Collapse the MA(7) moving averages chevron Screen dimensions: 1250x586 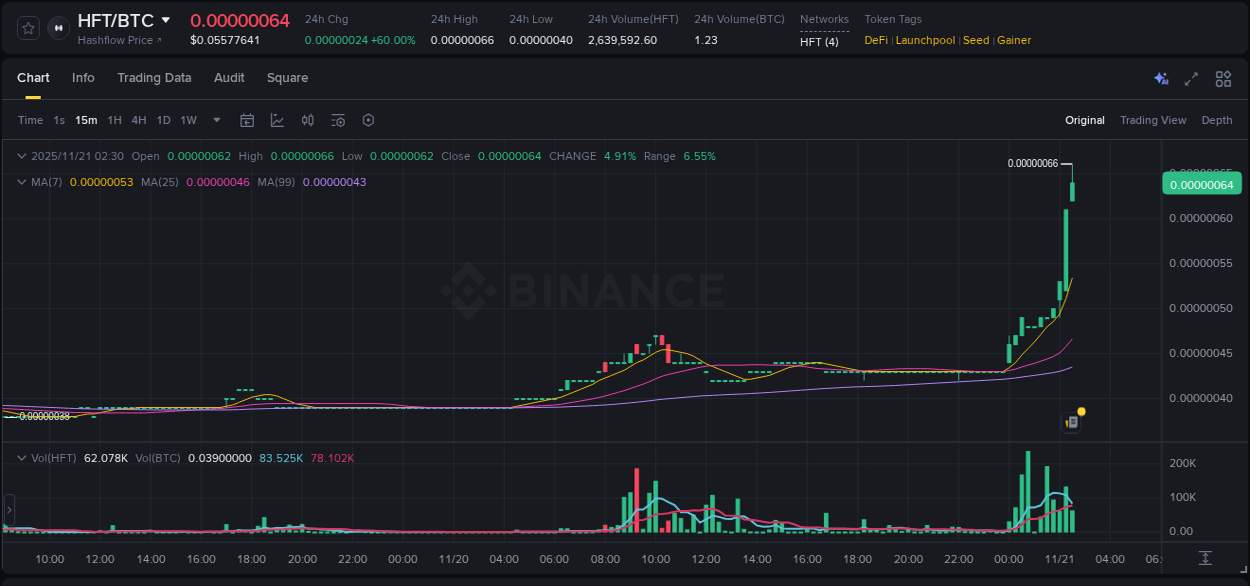[21, 182]
